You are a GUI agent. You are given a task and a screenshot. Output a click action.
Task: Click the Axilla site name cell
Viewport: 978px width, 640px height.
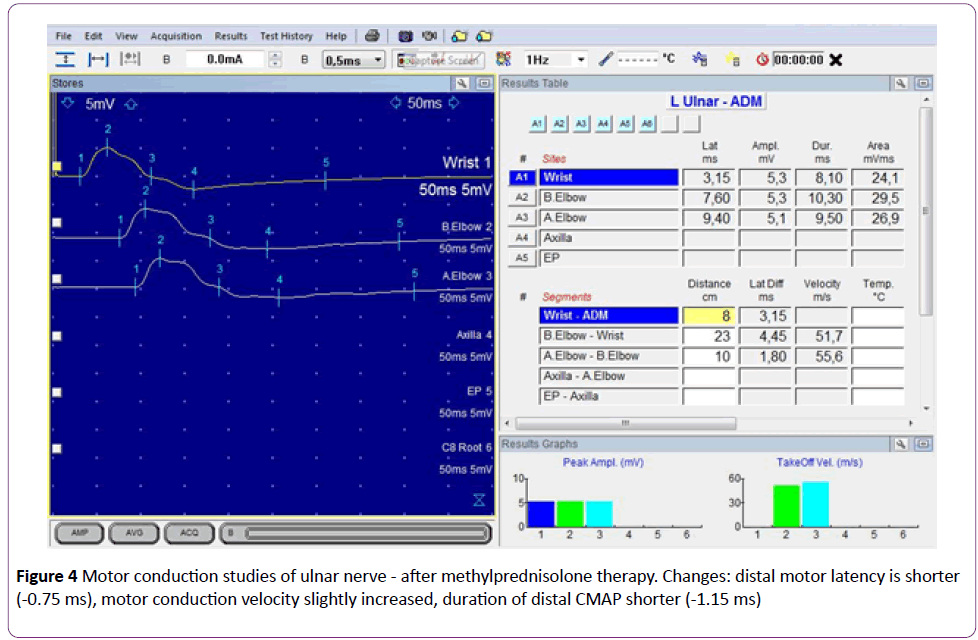click(608, 238)
